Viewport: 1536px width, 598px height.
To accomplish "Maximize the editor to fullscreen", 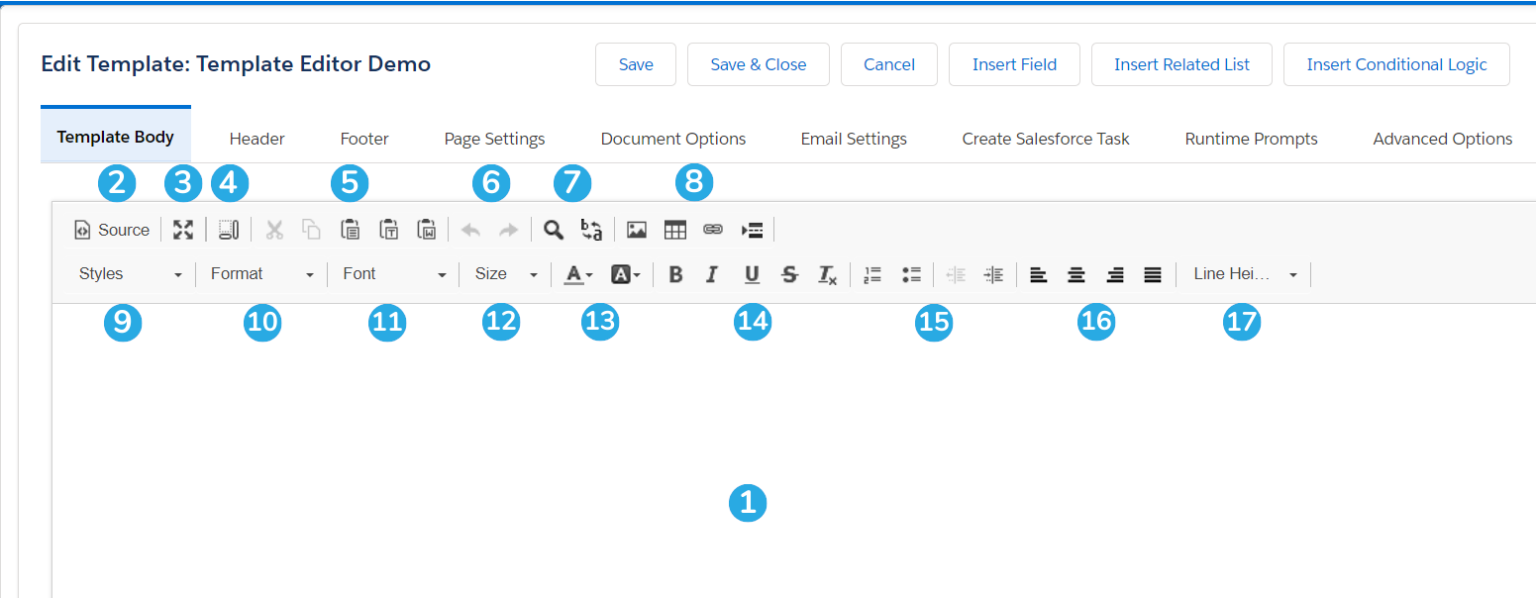I will point(183,229).
